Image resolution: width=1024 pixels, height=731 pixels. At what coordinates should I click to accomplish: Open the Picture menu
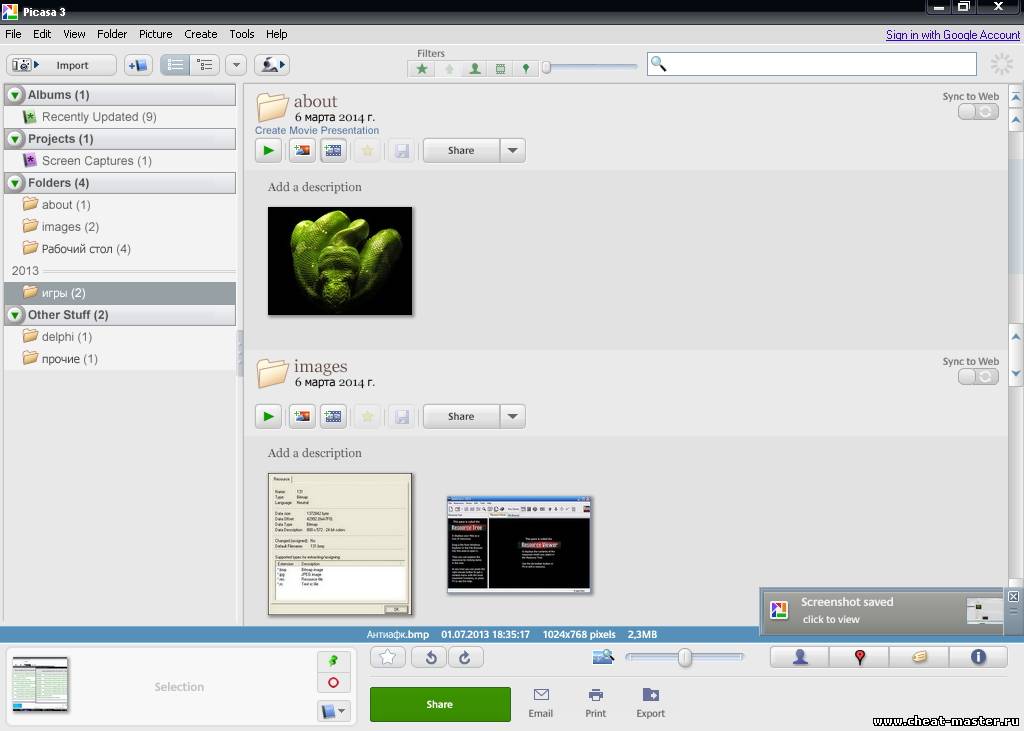click(155, 34)
